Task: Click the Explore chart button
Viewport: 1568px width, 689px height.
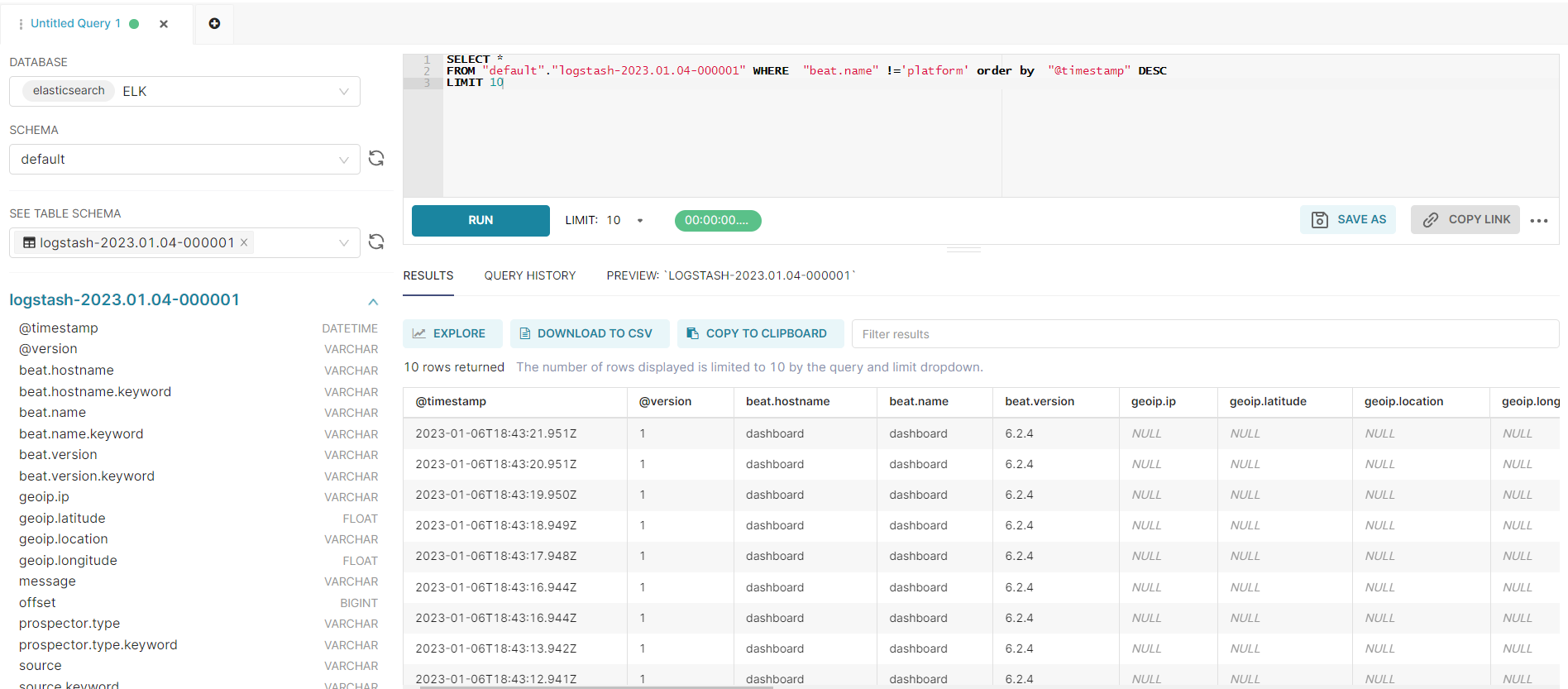Action: click(452, 333)
